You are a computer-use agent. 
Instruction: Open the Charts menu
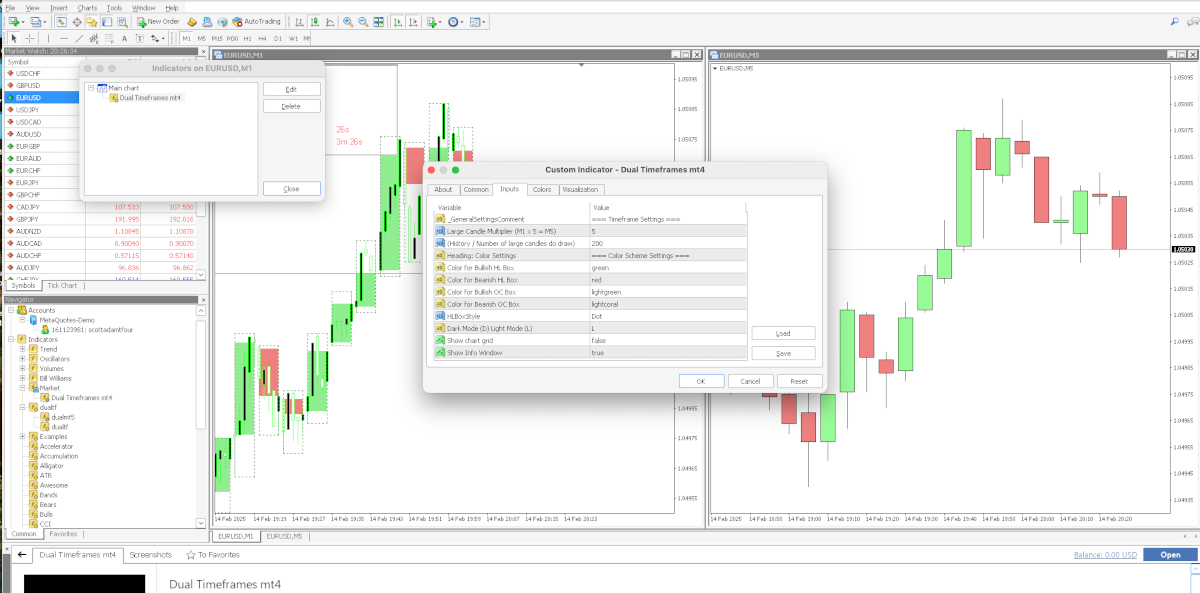(87, 7)
